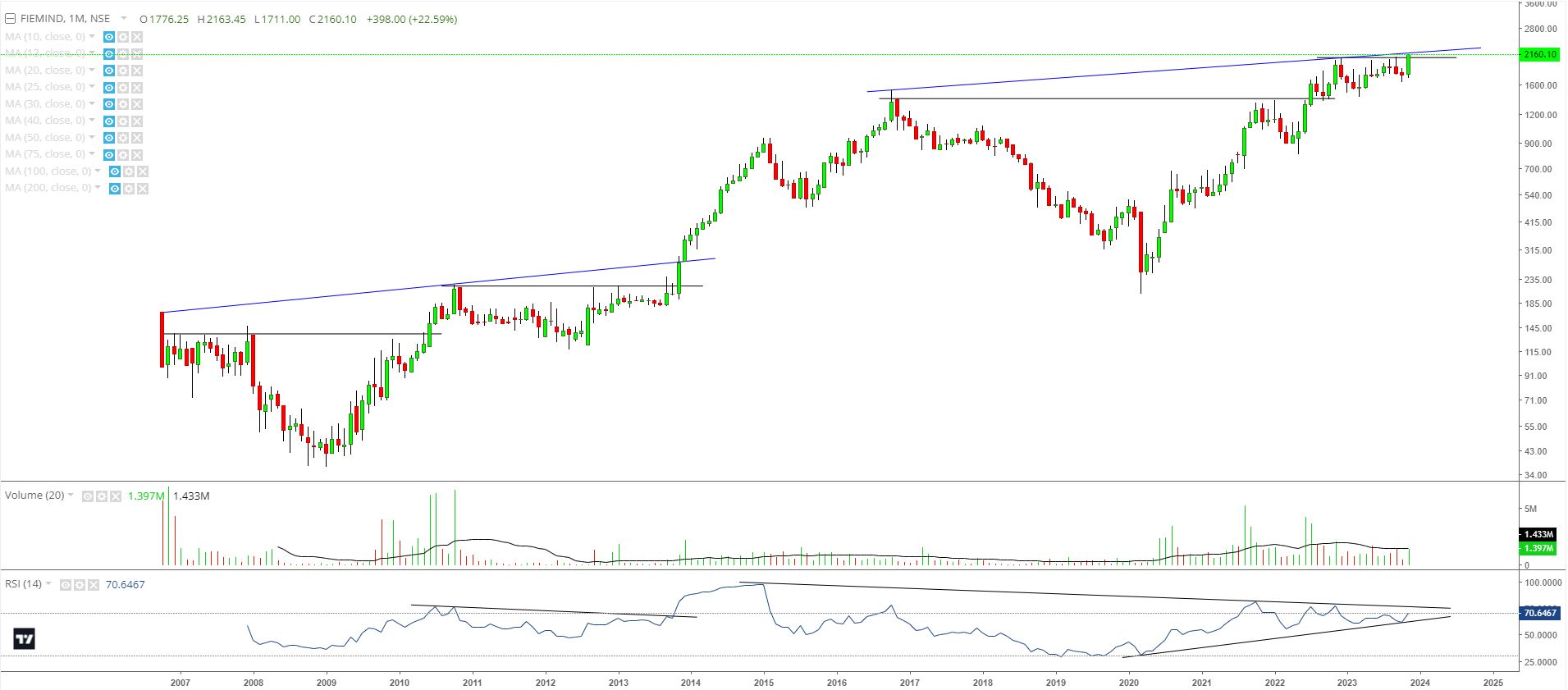Open settings gear for MA (100, close, 0)
Viewport: 1568px width, 690px height.
click(x=129, y=171)
